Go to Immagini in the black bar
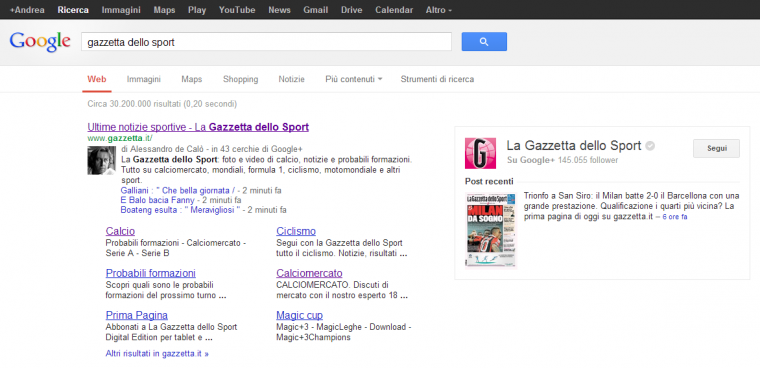760x368 pixels. pos(121,10)
